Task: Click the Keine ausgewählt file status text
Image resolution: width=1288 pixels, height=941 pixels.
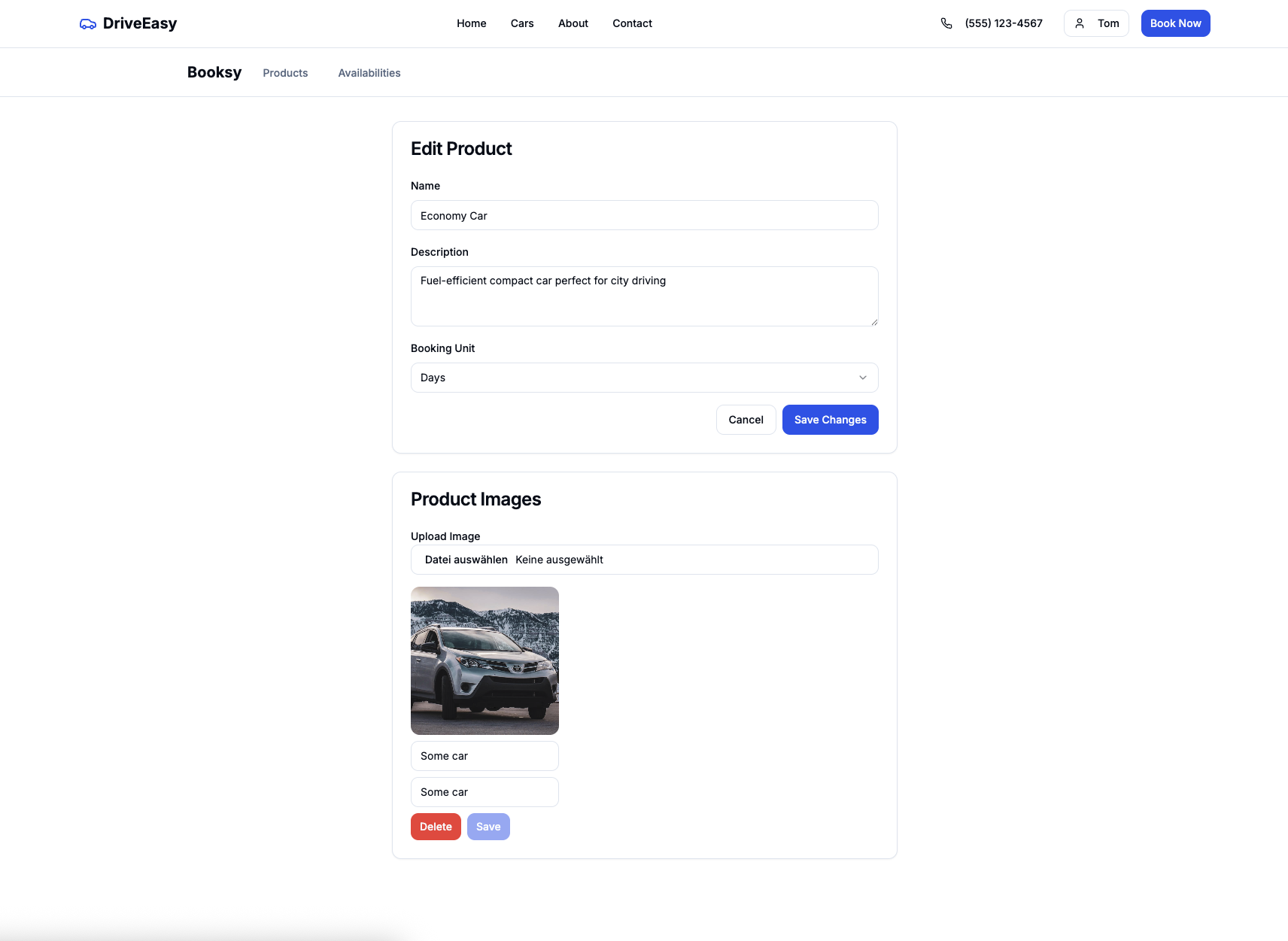Action: click(x=559, y=560)
